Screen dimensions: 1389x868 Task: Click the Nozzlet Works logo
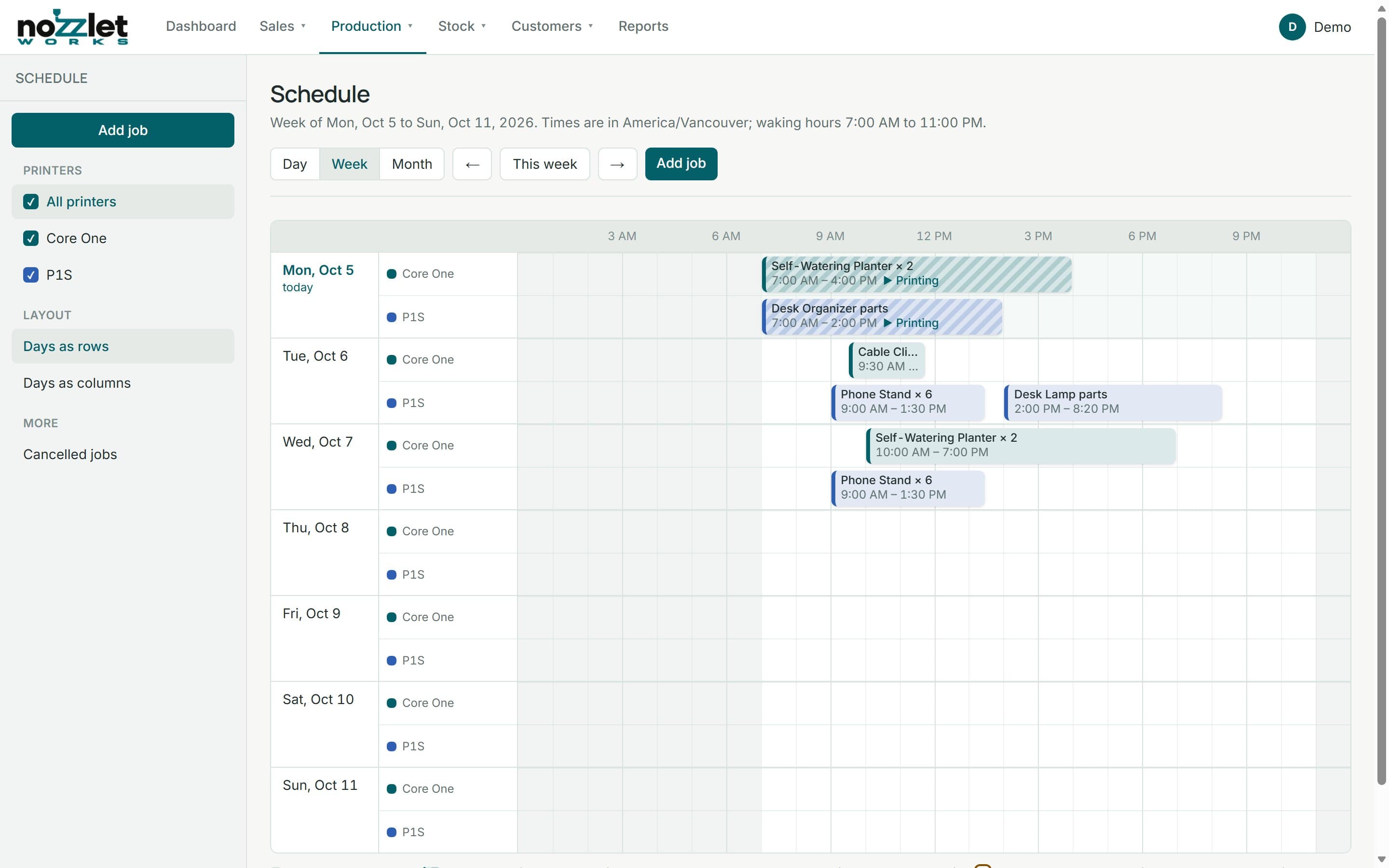pos(72,27)
